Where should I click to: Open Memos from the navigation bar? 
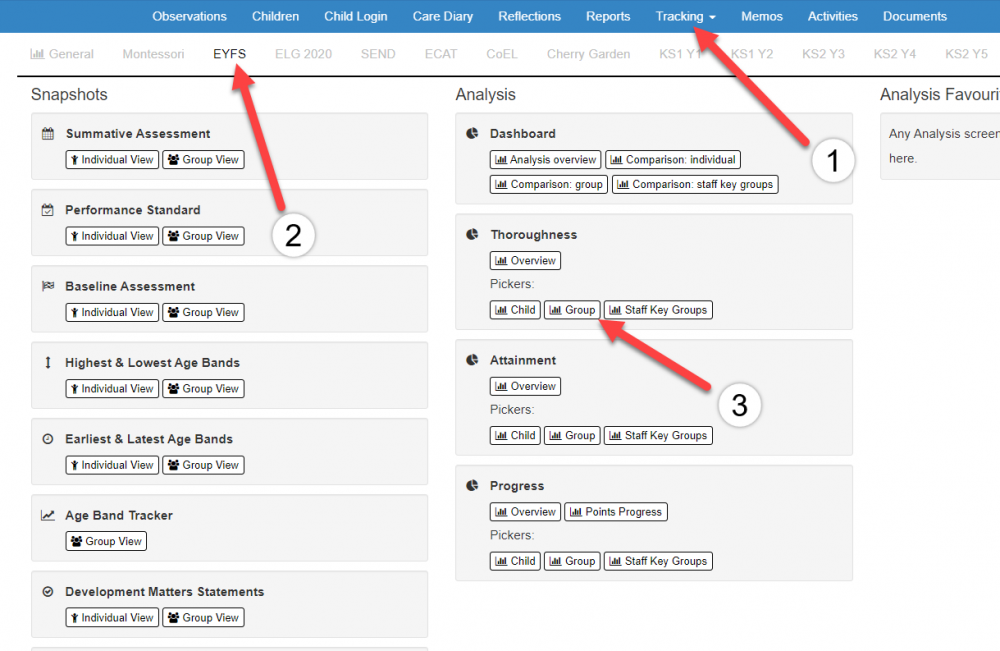tap(761, 17)
